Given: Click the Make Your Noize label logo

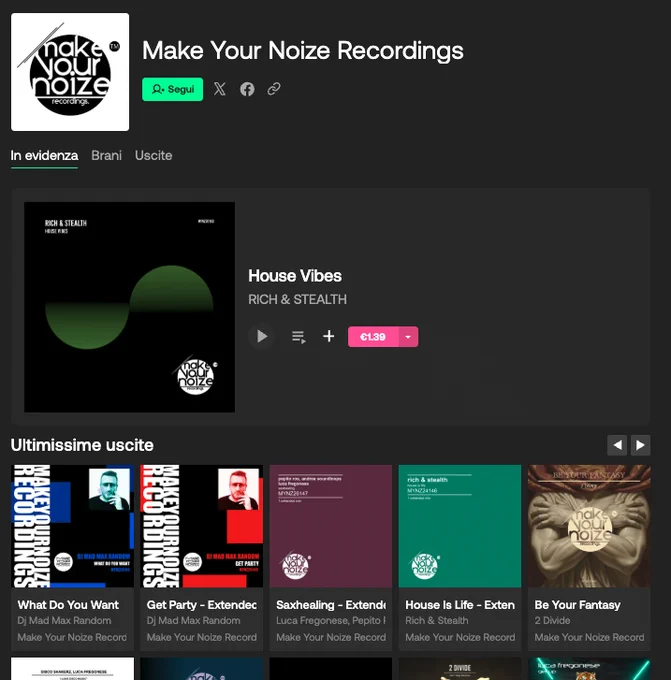Looking at the screenshot, I should point(70,72).
